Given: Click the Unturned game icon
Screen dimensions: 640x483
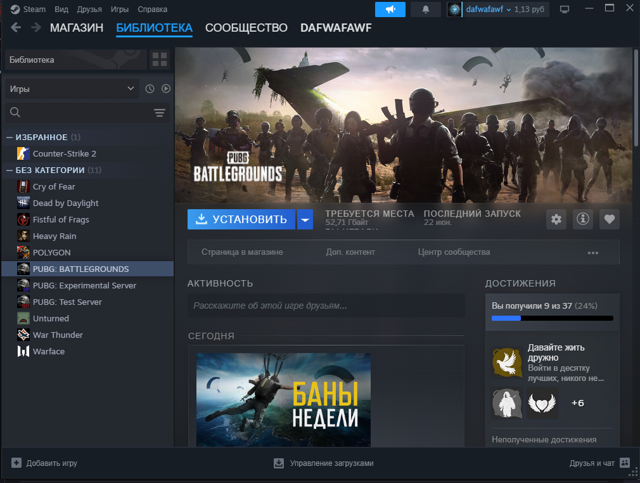Looking at the screenshot, I should (23, 318).
